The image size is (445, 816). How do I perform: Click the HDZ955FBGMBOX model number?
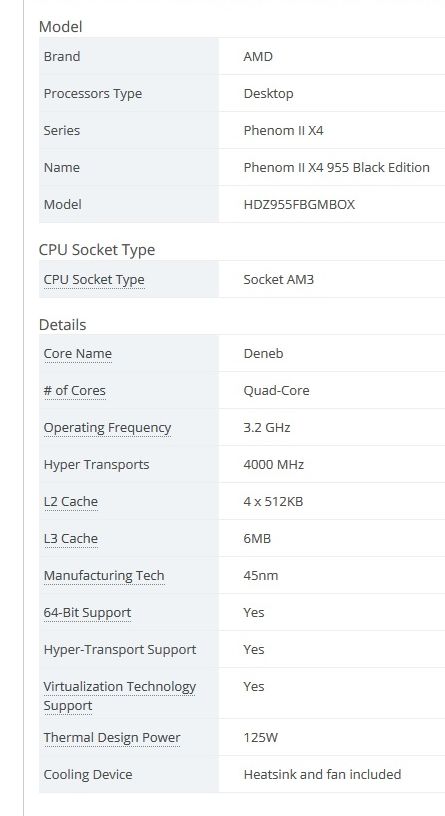pos(299,204)
